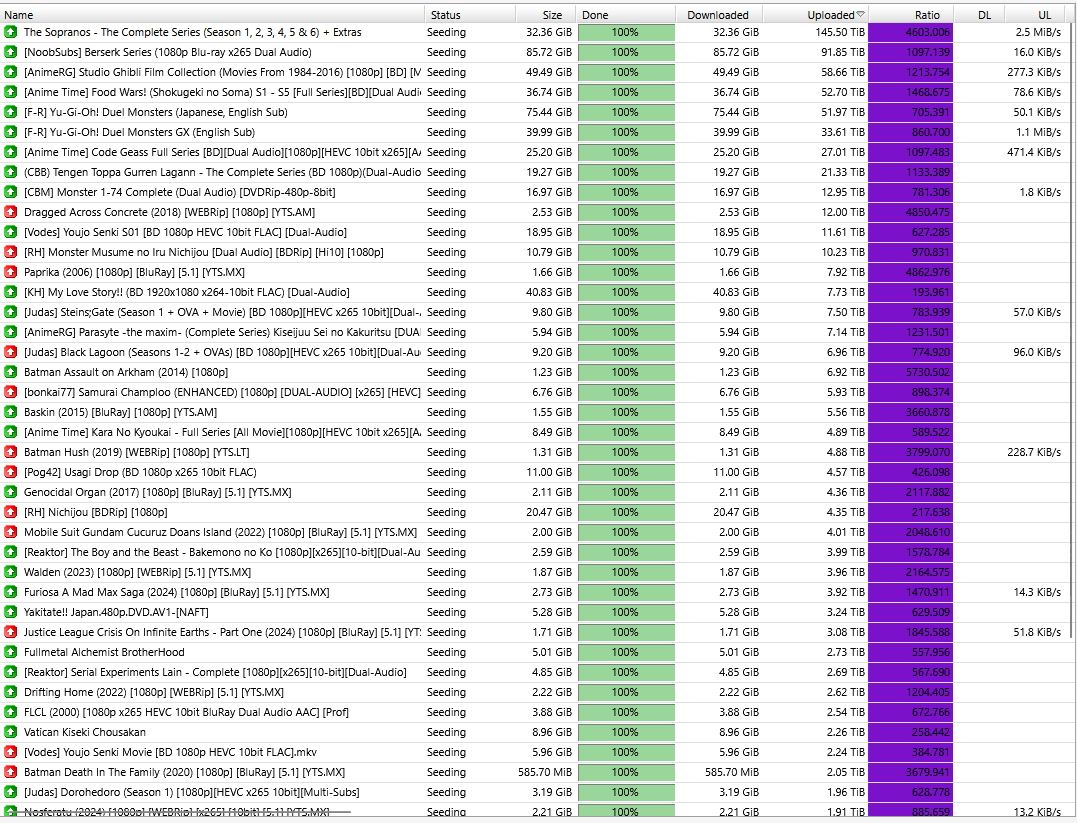Click the icon for Fullmetal Alchemist BrotherHood
The image size is (1077, 823).
click(x=10, y=652)
